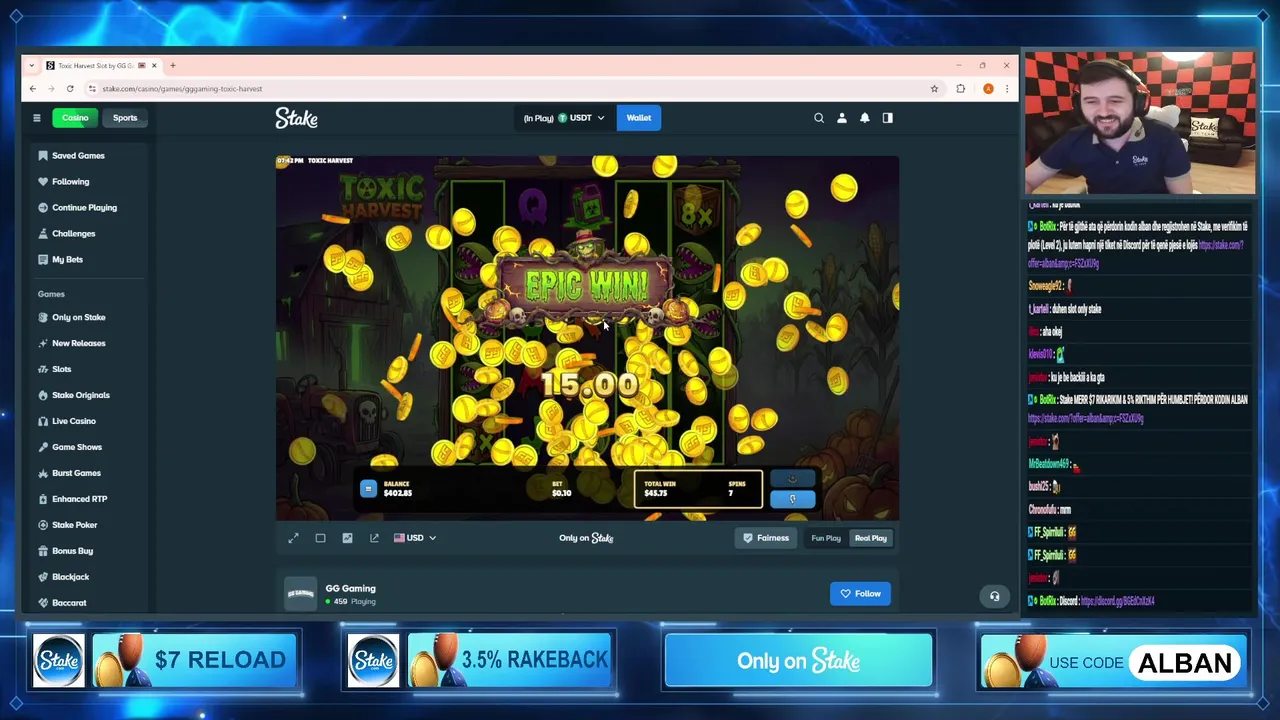Select the Sports tab

point(125,118)
